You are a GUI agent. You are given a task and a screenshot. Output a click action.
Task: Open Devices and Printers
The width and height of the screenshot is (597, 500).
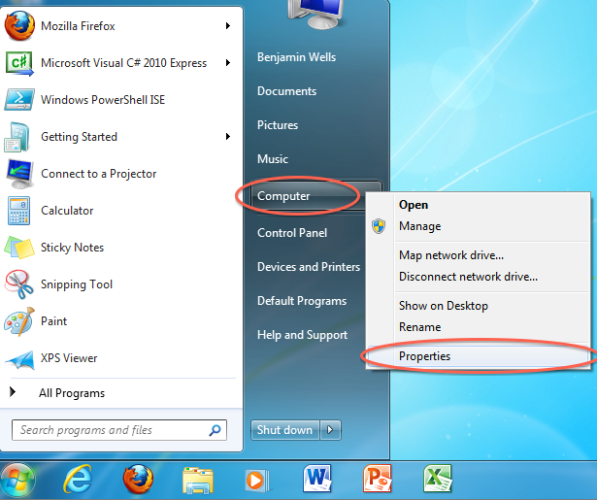pos(308,267)
